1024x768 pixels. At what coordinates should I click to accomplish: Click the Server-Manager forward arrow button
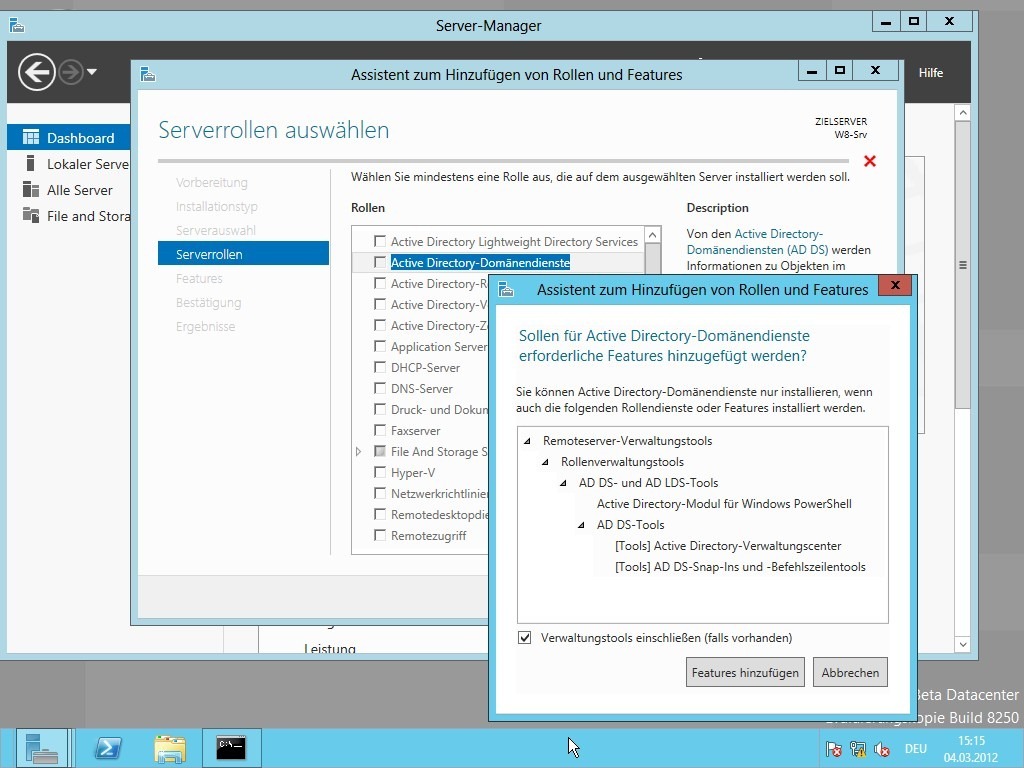point(71,72)
